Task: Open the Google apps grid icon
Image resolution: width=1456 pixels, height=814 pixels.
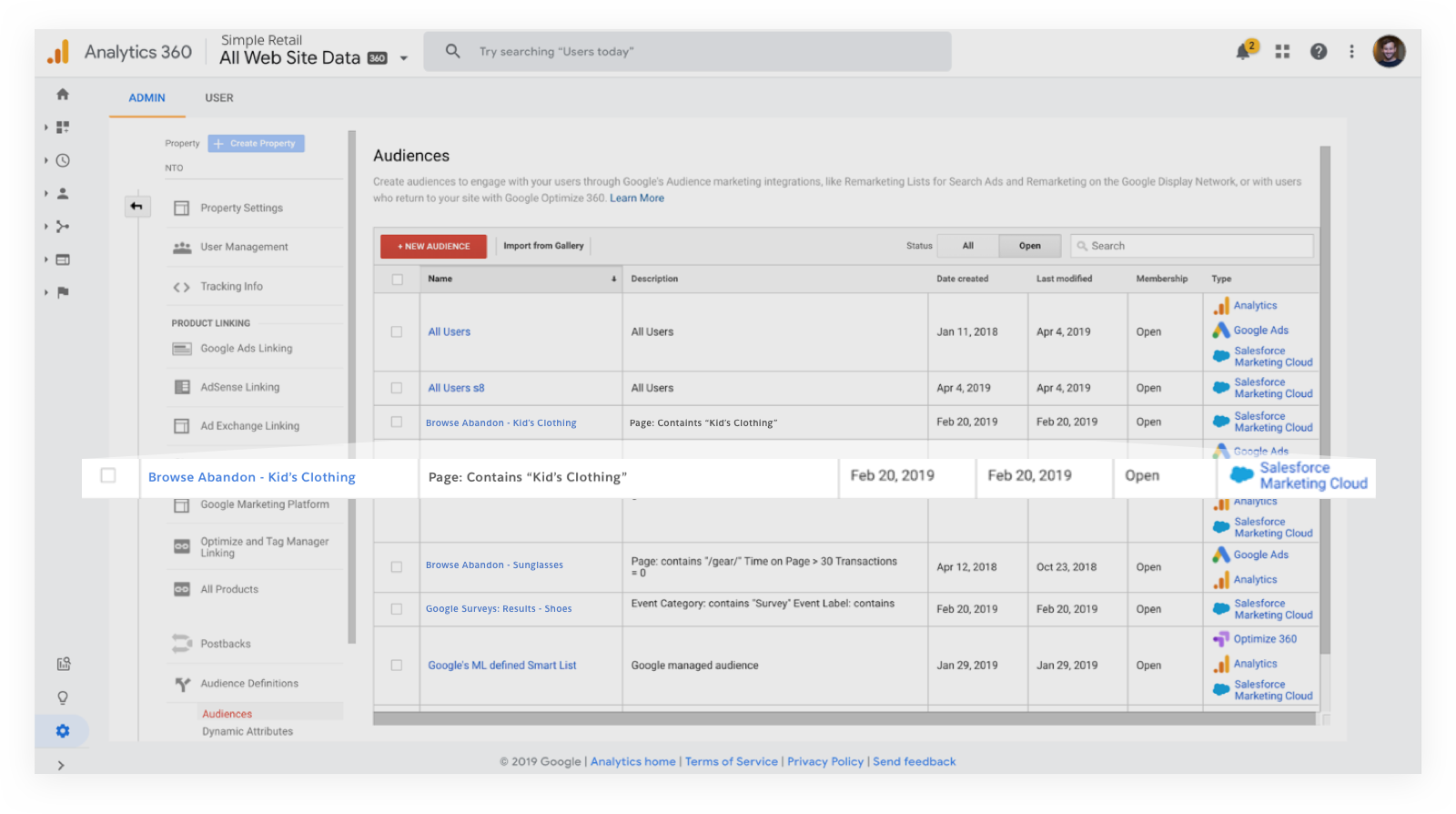Action: pos(1282,52)
